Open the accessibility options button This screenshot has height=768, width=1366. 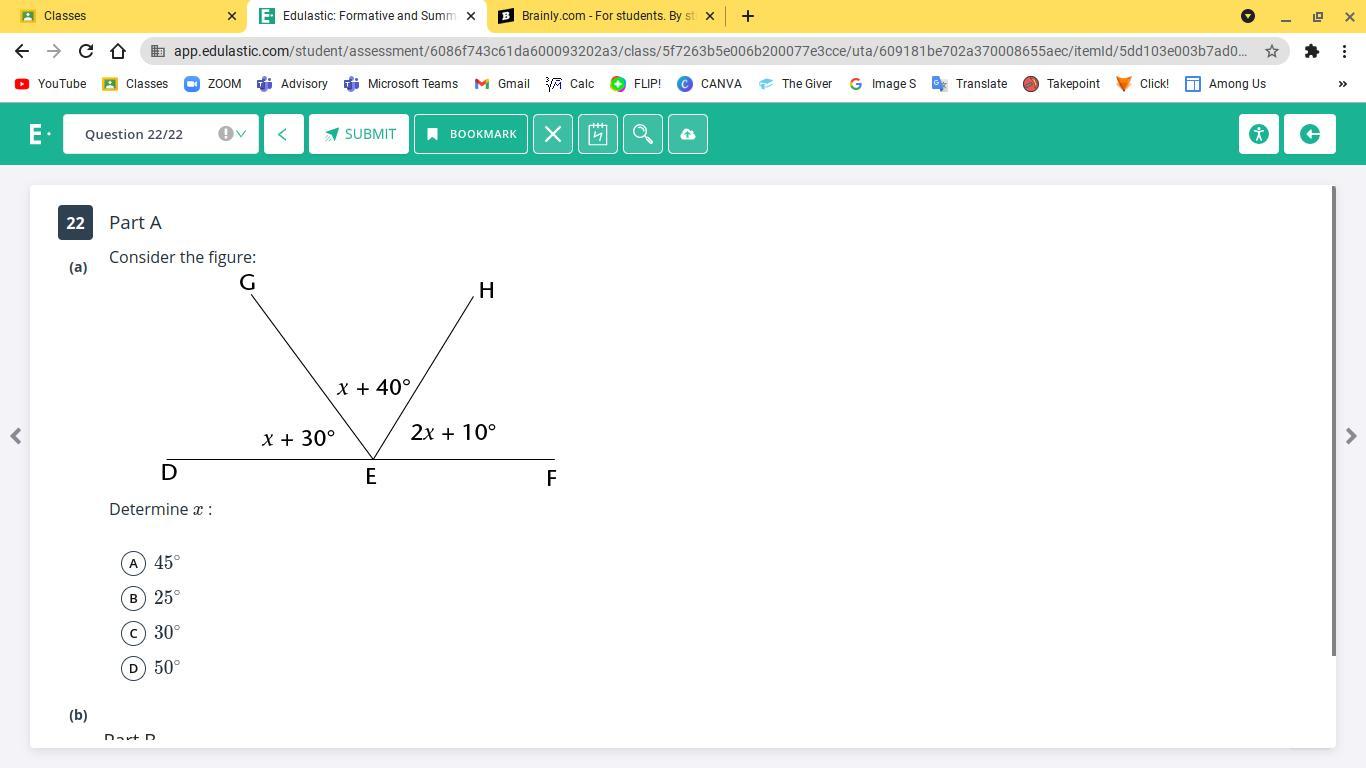point(1258,134)
